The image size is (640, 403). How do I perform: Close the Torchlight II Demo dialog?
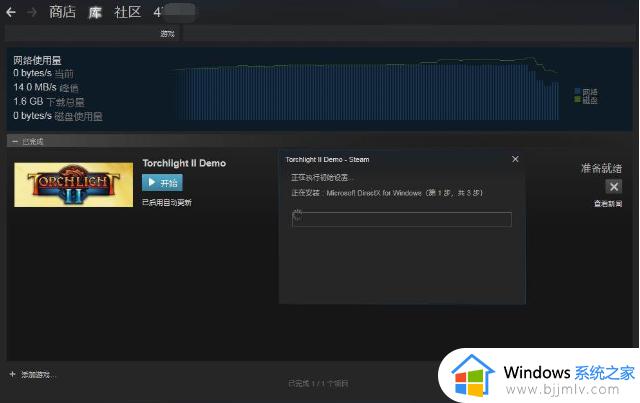pyautogui.click(x=516, y=159)
